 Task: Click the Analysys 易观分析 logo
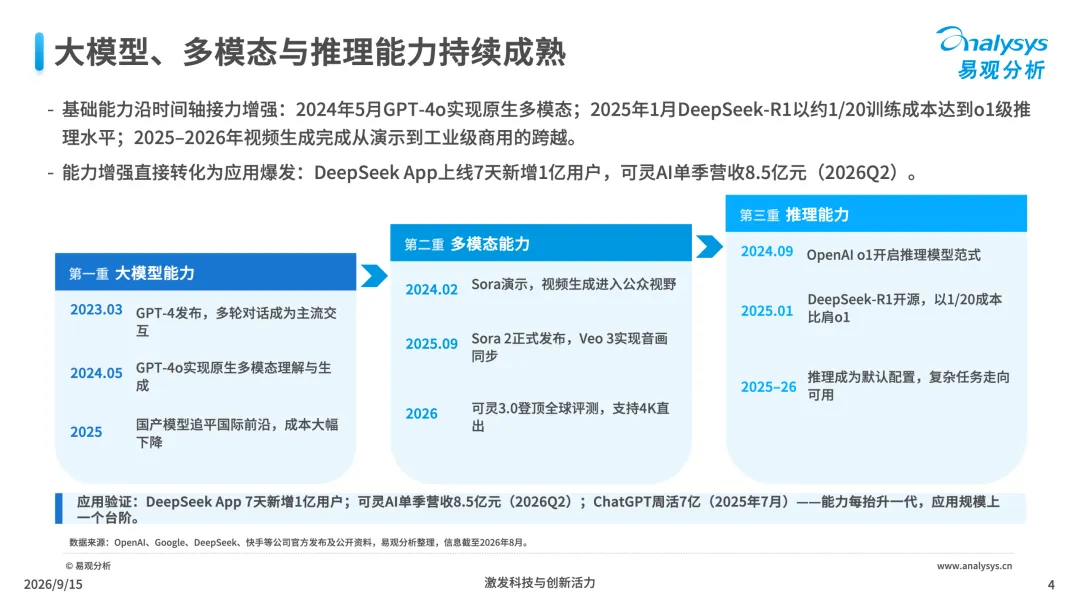point(992,52)
